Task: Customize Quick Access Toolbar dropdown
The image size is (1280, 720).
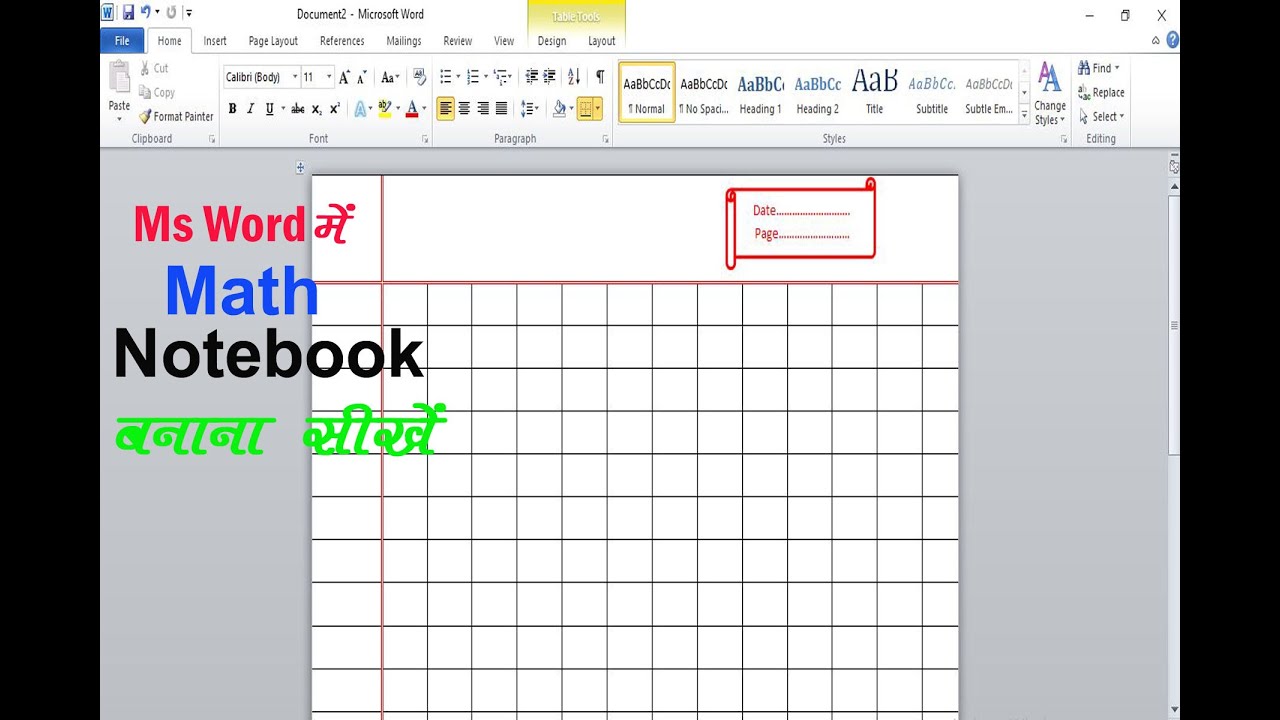Action: click(190, 14)
